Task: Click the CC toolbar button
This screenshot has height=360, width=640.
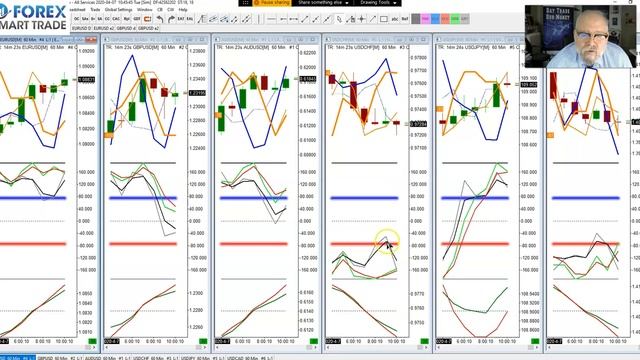Action: 107,19
